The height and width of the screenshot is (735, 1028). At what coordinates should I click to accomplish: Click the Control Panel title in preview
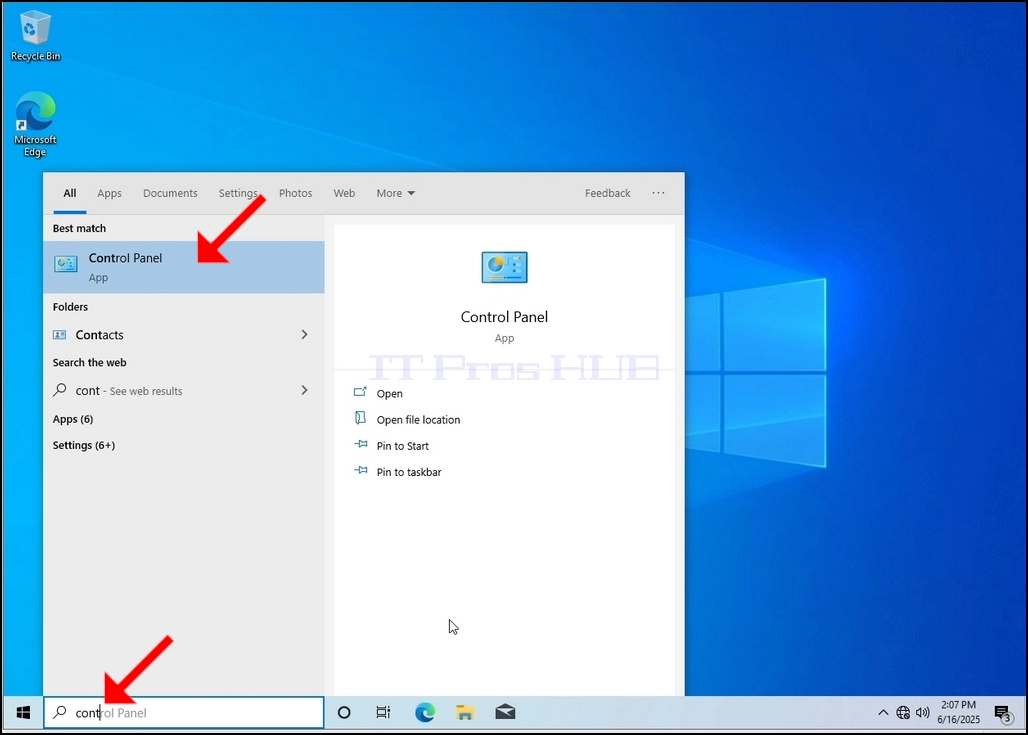[504, 317]
